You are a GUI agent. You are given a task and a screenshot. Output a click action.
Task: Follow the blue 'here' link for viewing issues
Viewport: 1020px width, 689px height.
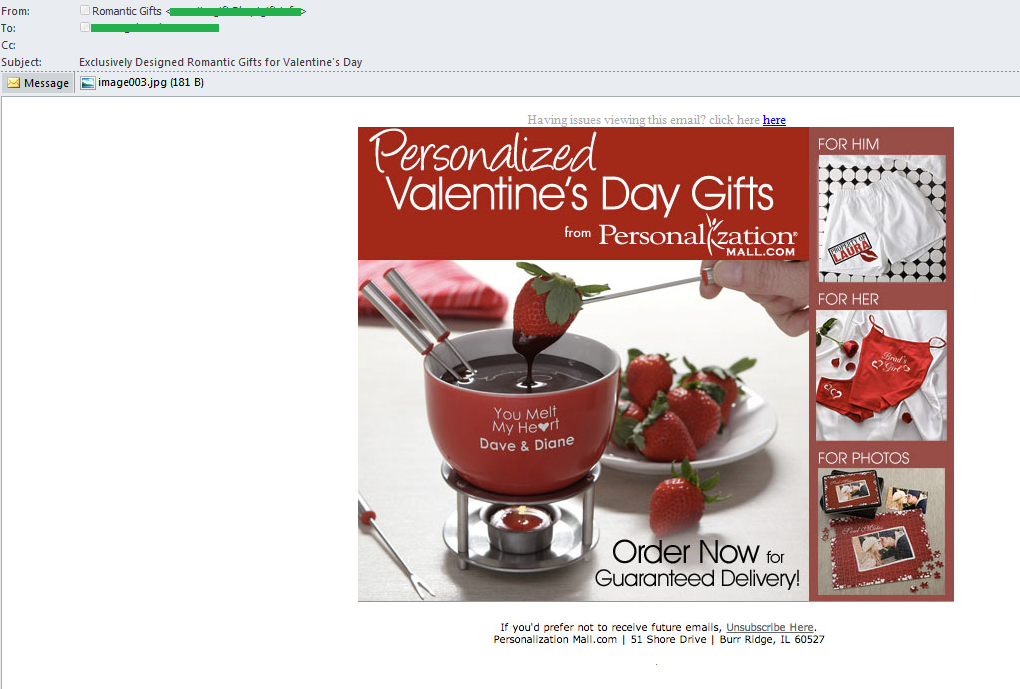click(774, 120)
